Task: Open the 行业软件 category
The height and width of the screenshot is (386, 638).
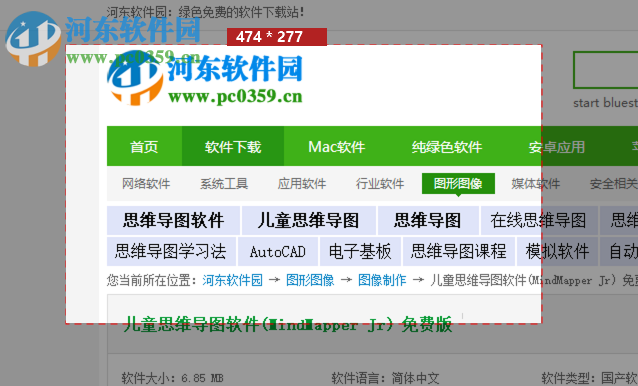Action: coord(380,183)
